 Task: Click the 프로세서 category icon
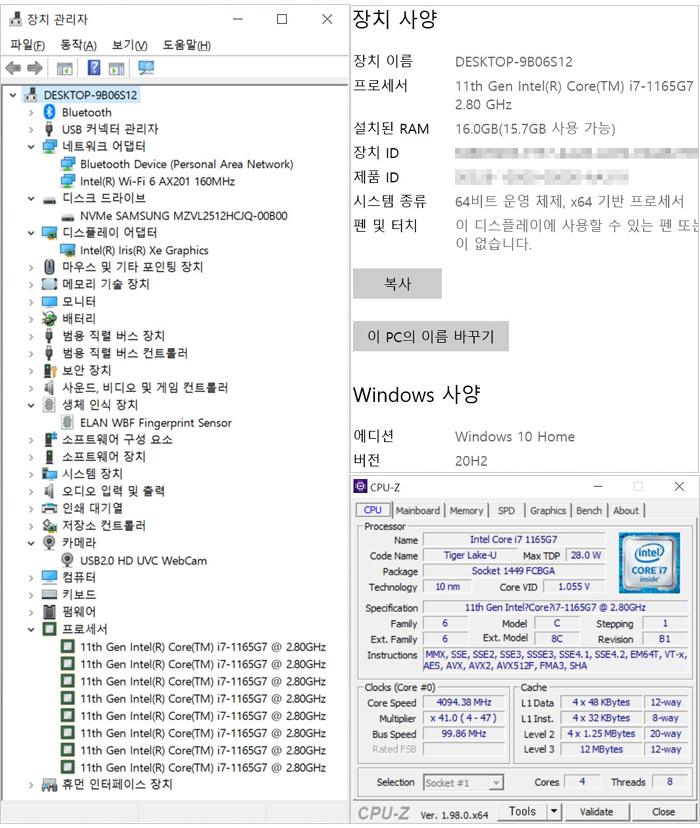pos(49,629)
